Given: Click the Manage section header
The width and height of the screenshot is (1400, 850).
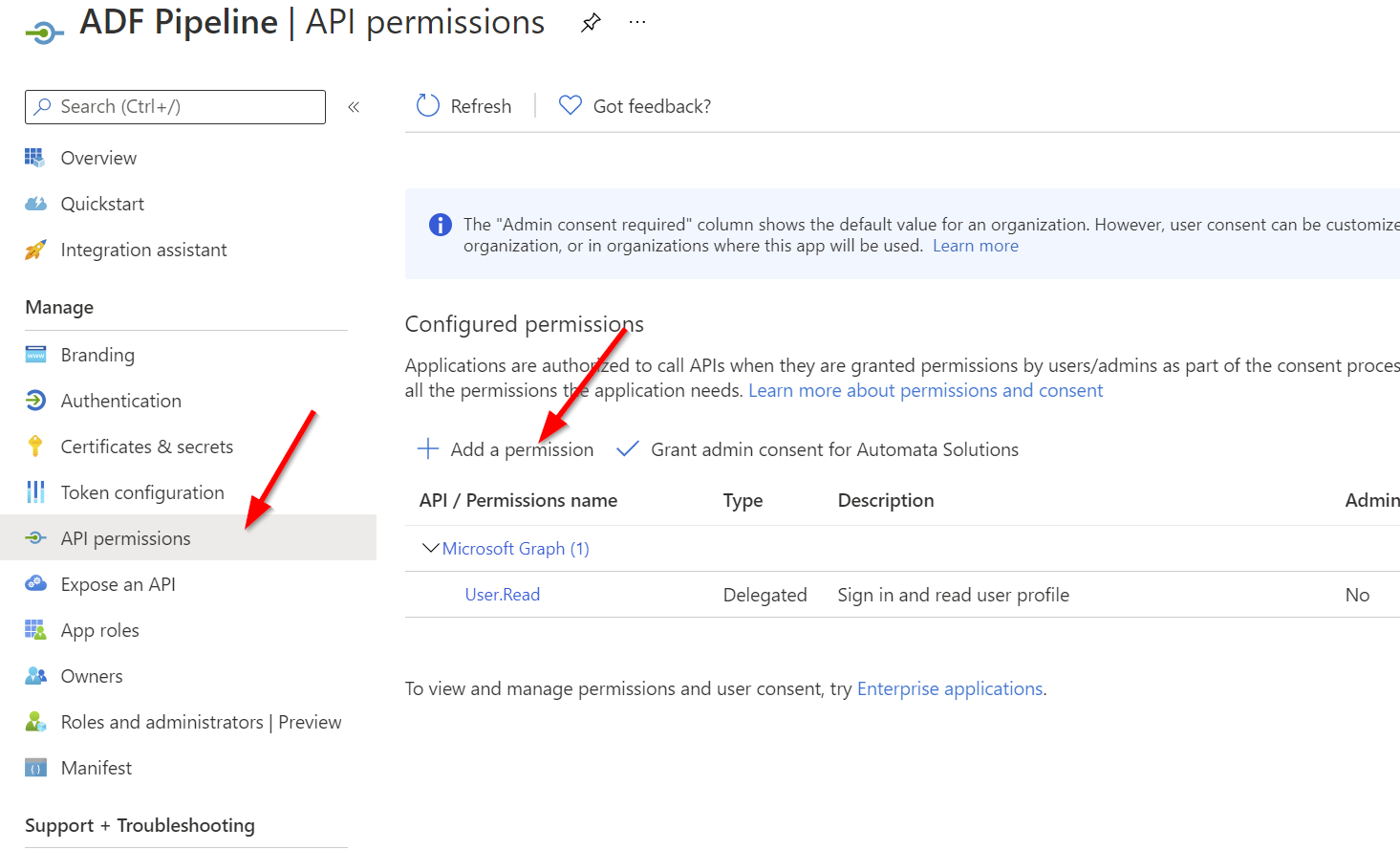Looking at the screenshot, I should tap(59, 307).
